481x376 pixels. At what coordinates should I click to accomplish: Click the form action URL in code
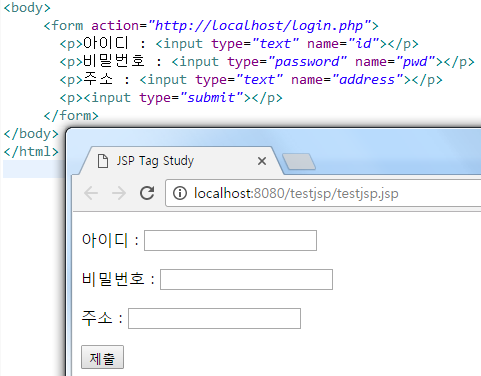click(260, 26)
